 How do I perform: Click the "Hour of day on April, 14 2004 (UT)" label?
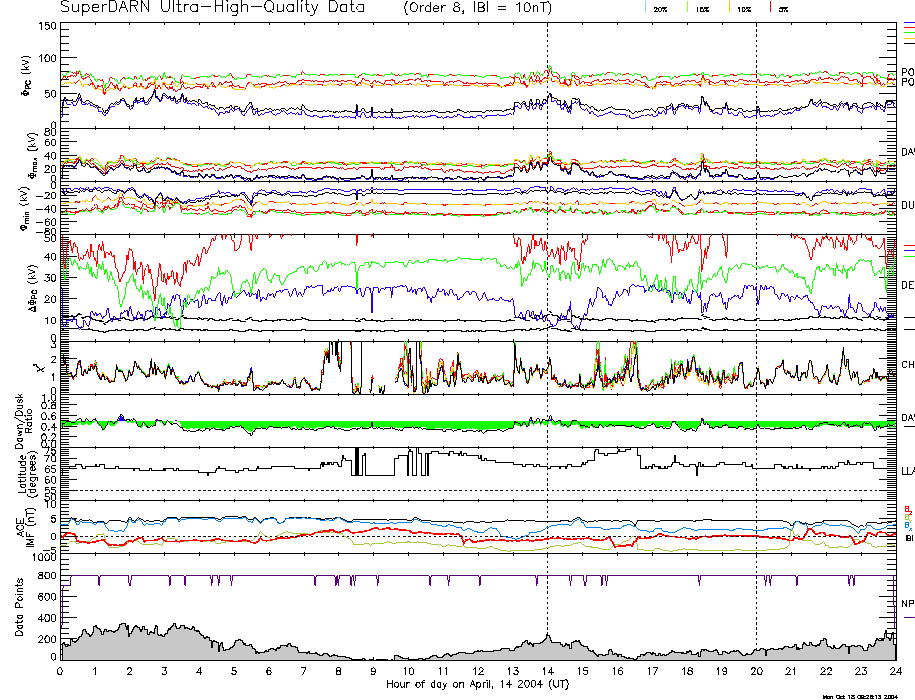coord(477,684)
